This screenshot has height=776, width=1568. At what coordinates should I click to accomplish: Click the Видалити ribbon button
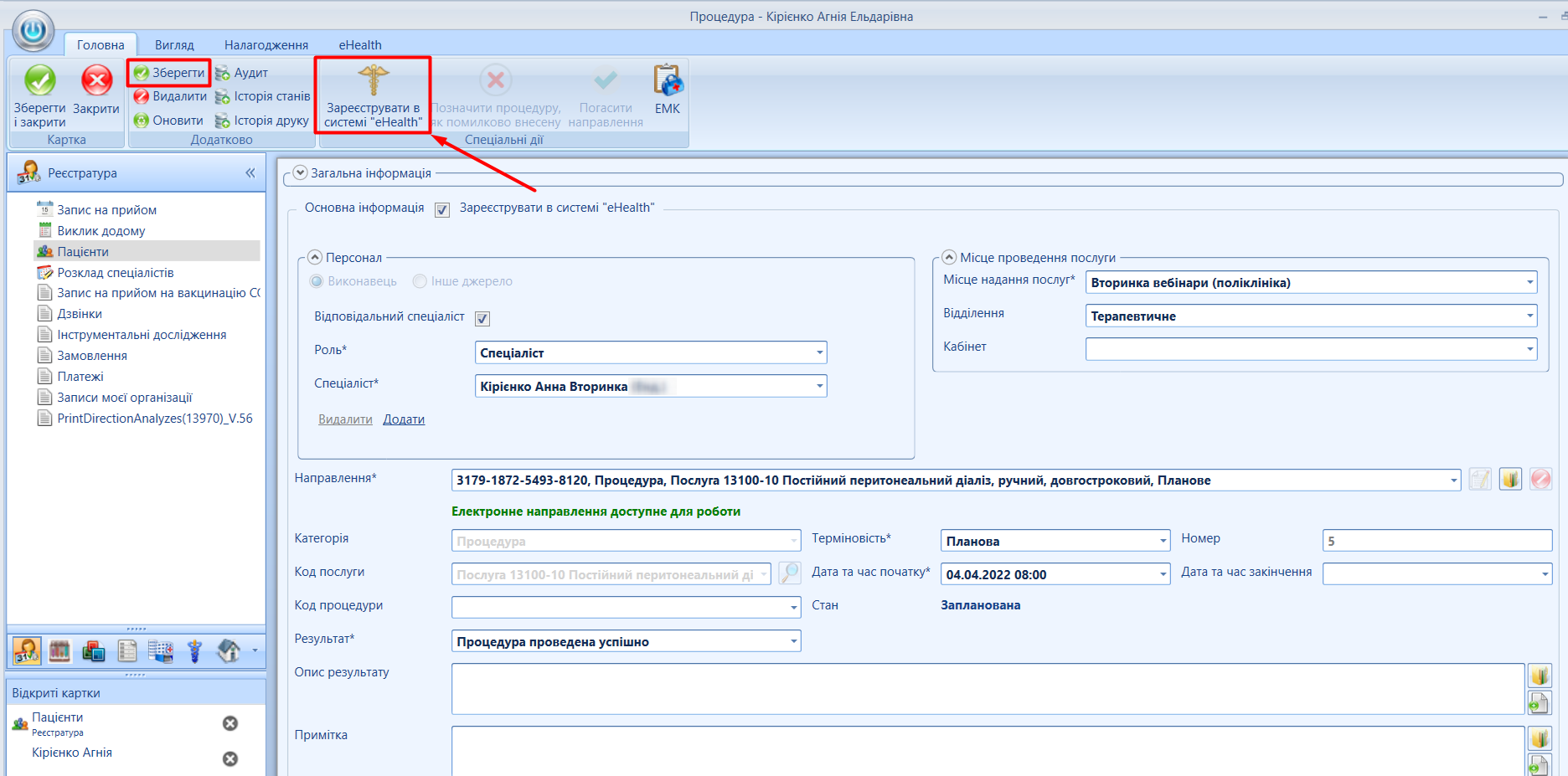(x=170, y=96)
